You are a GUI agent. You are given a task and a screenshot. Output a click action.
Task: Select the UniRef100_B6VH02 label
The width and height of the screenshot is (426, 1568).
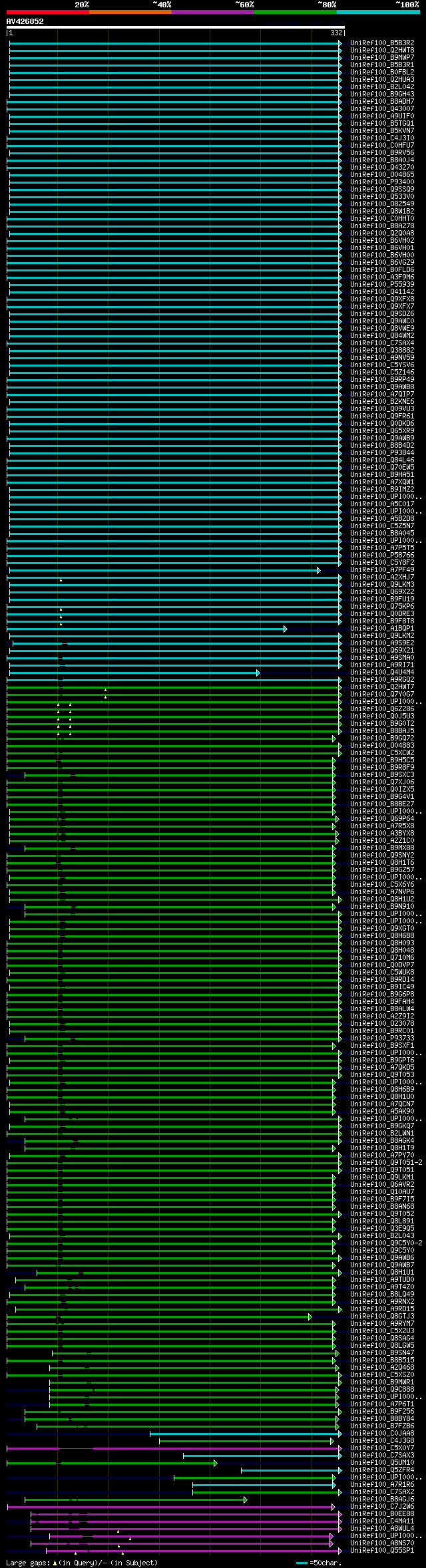click(382, 241)
